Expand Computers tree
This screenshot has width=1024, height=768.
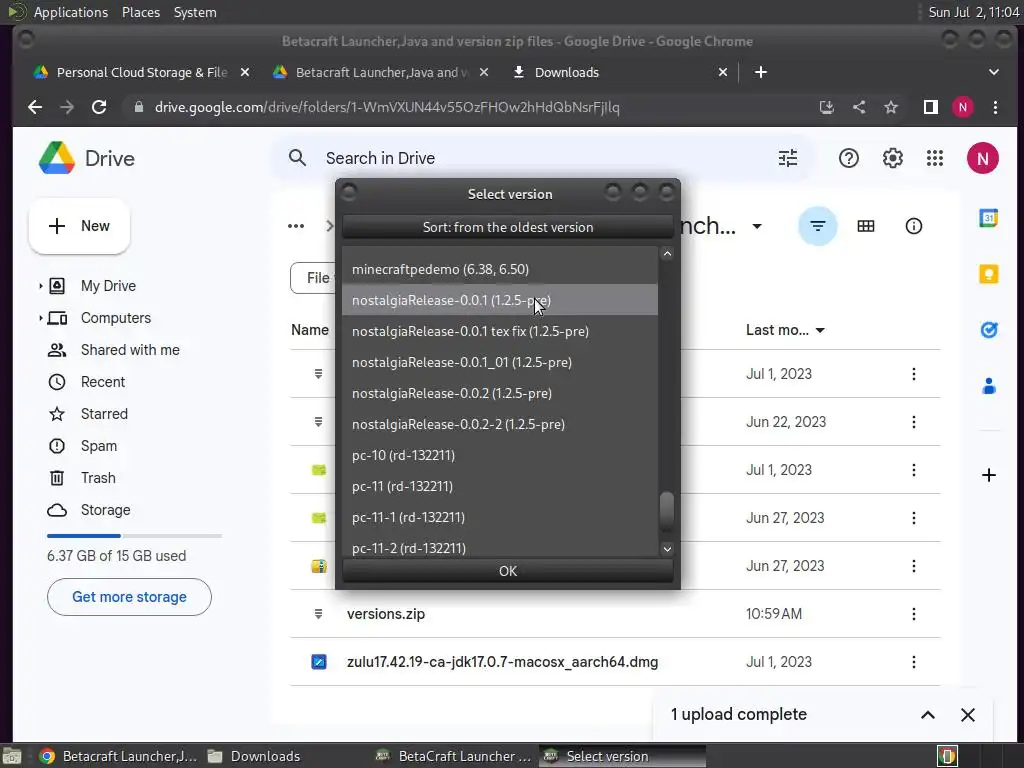click(x=40, y=318)
